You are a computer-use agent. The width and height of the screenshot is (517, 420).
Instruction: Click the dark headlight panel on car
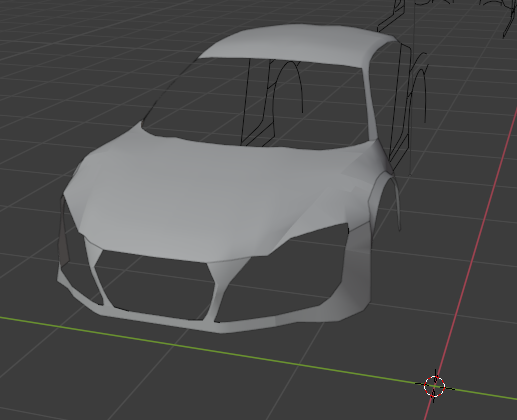[65, 233]
